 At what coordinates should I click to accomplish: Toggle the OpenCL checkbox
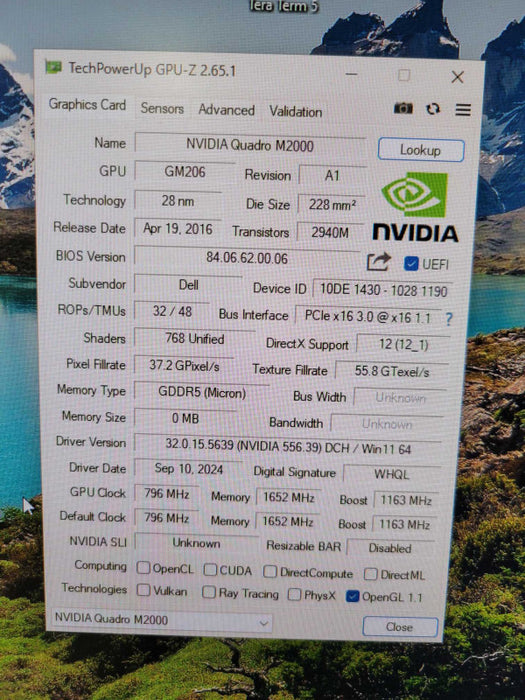(143, 567)
